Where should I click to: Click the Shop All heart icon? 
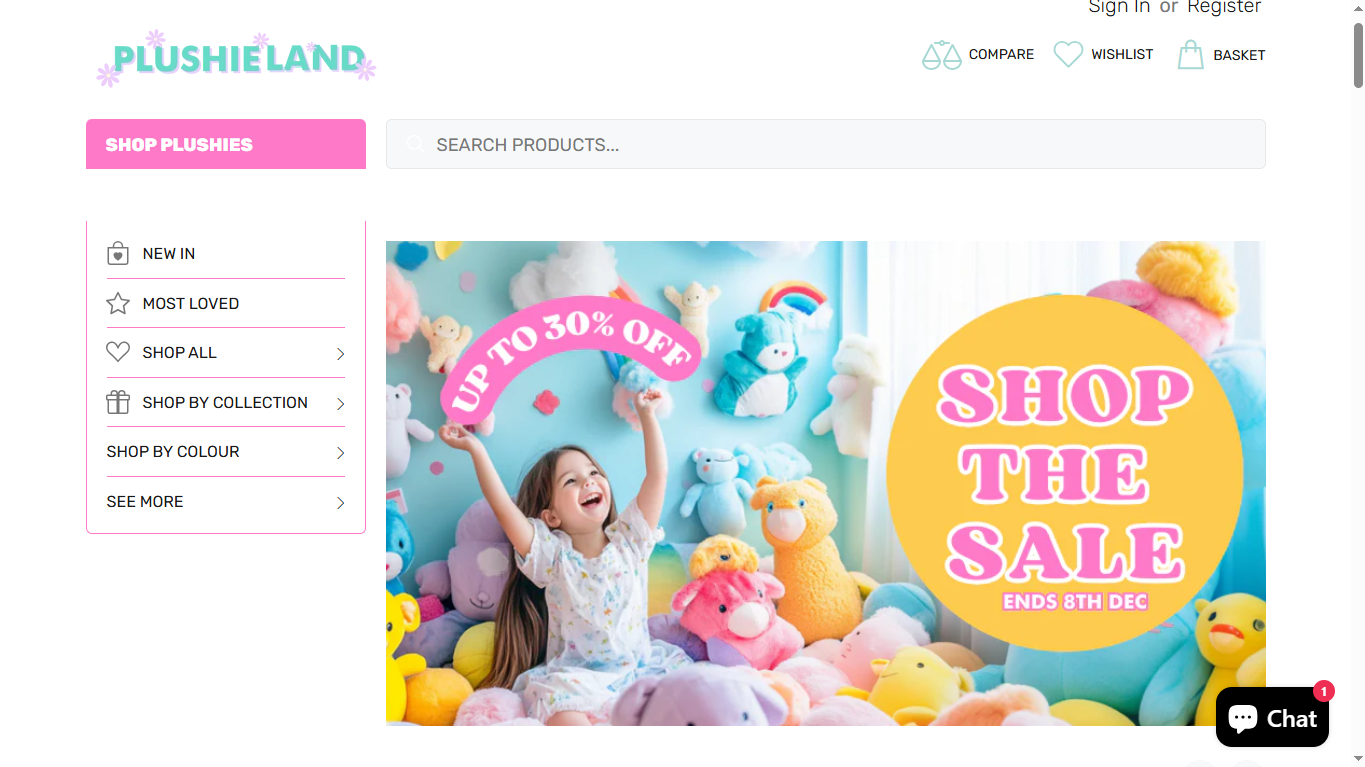click(118, 352)
